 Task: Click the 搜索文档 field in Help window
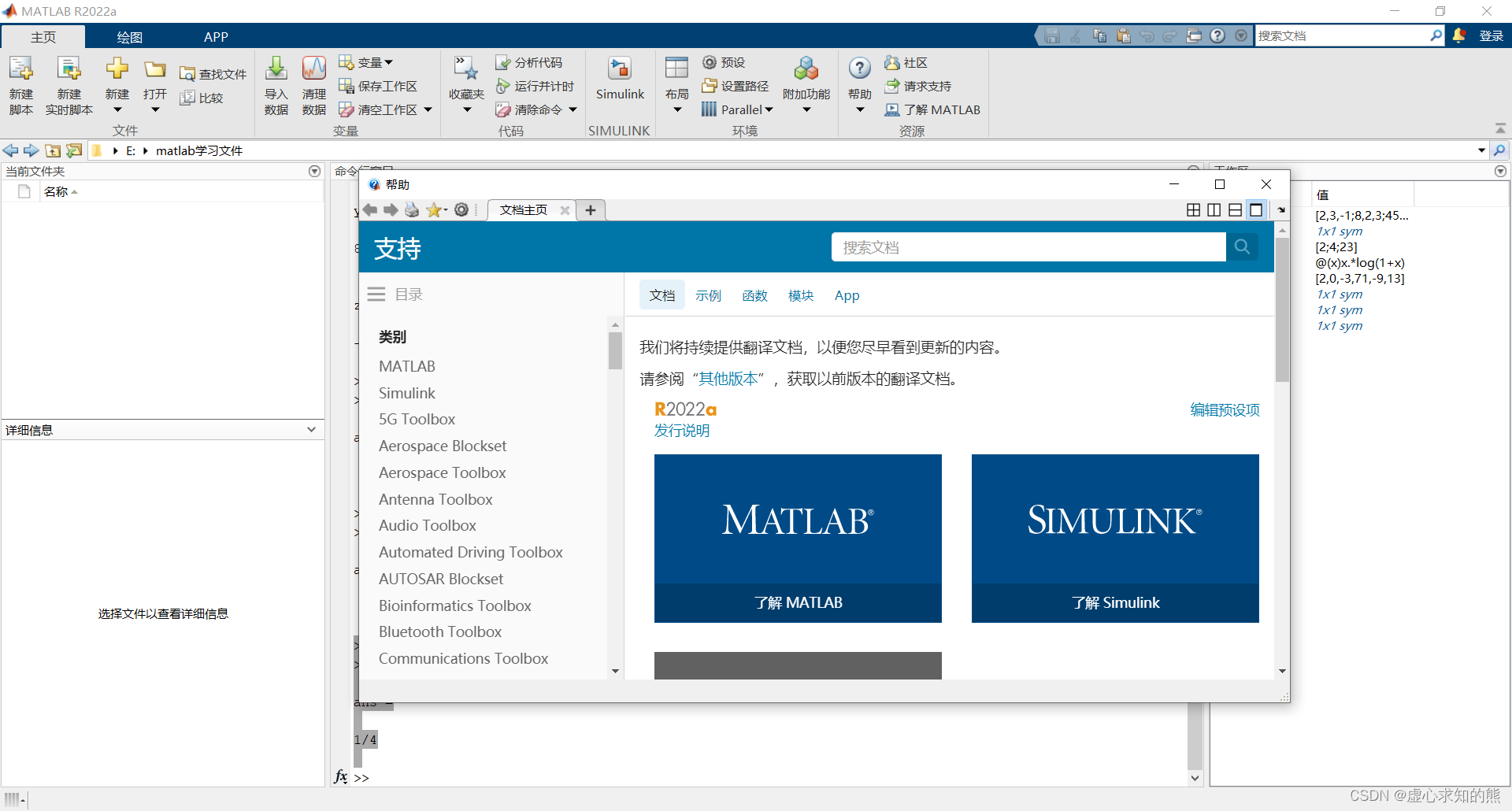pyautogui.click(x=1028, y=246)
